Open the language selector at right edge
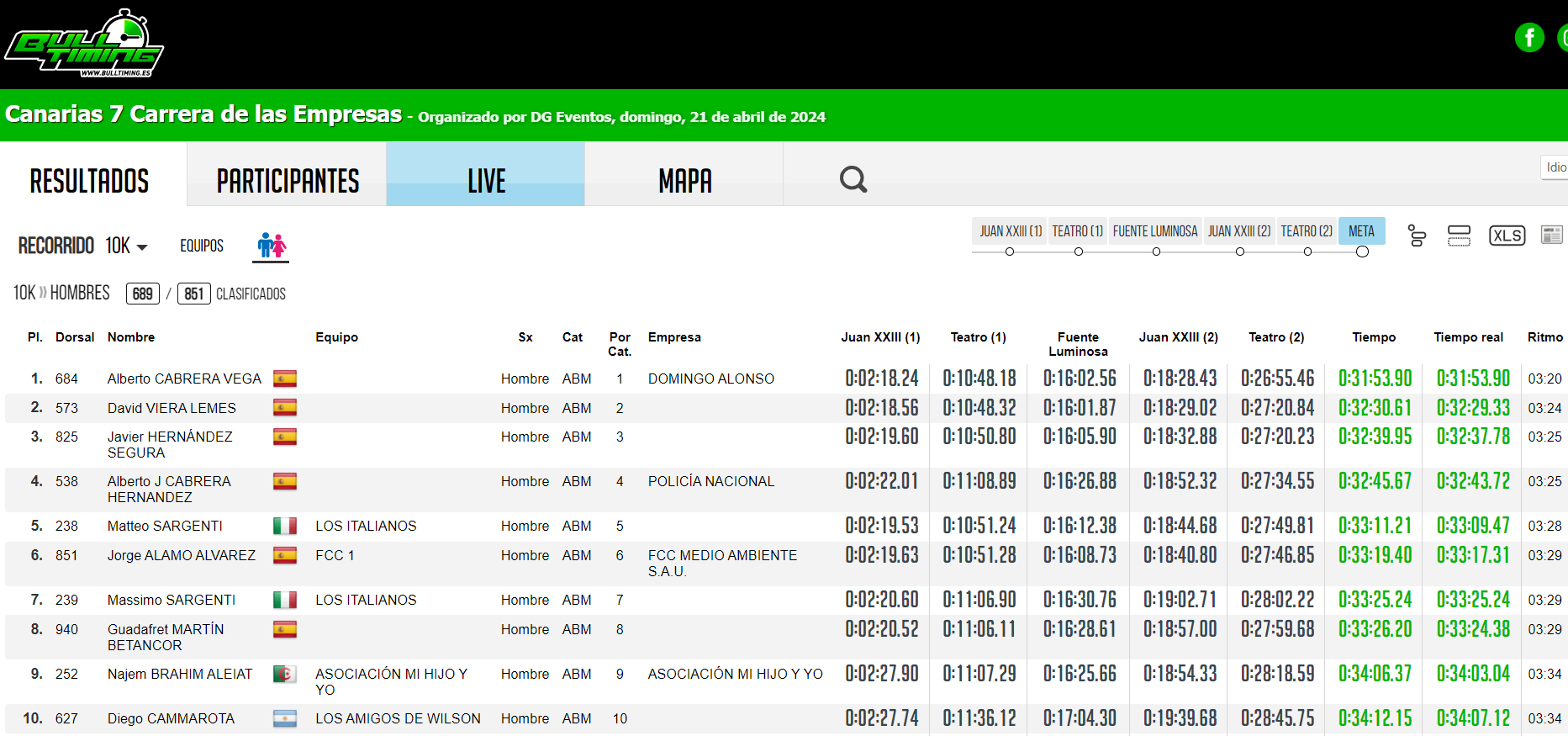This screenshot has width=1568, height=736. pyautogui.click(x=1555, y=167)
